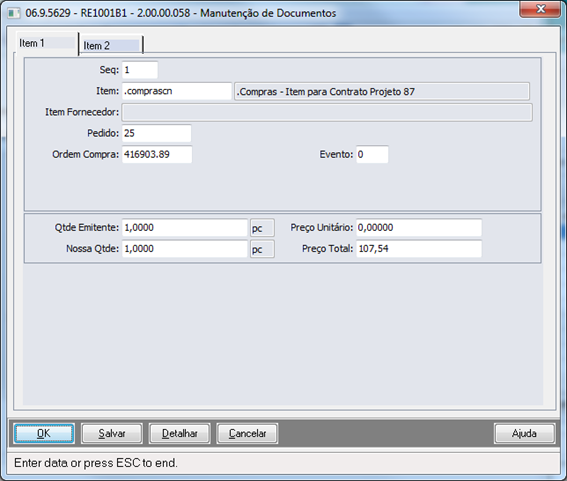Click the Preço Total label

tap(327, 249)
